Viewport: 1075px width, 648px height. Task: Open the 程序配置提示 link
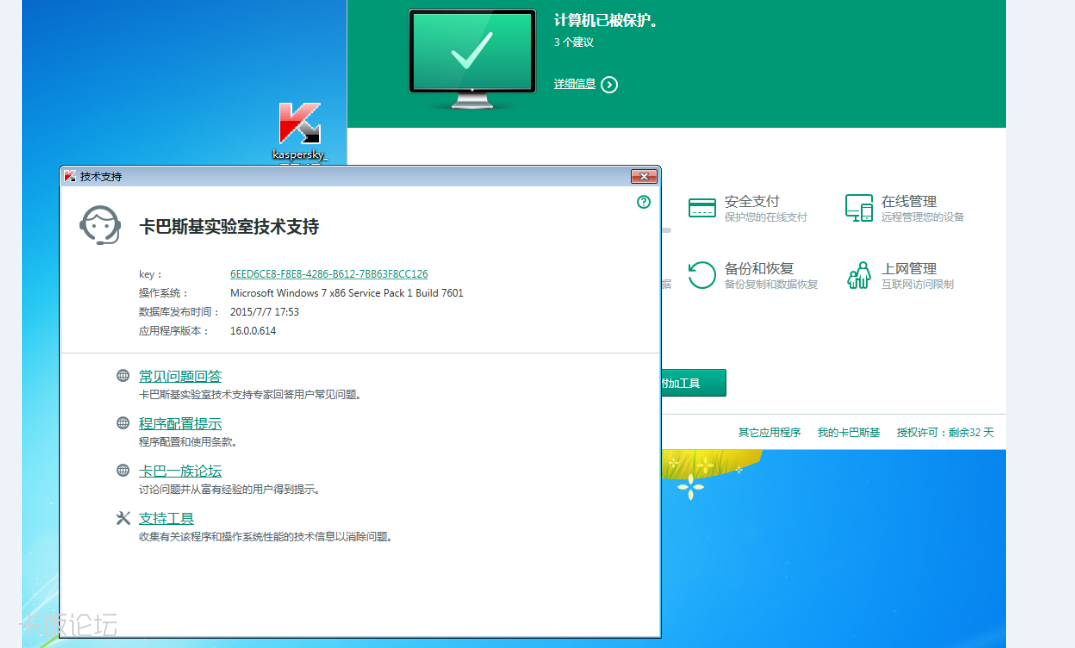(180, 424)
